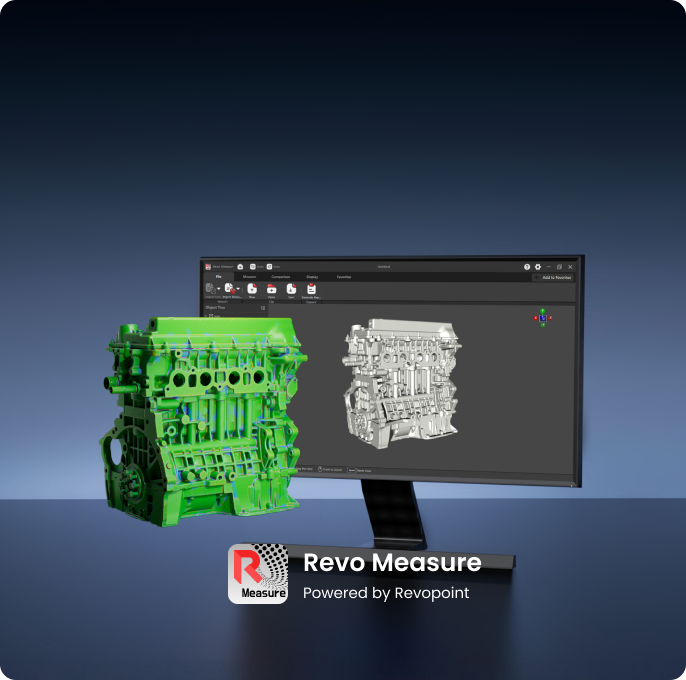
Task: Click the Import Reference icon
Action: point(229,288)
